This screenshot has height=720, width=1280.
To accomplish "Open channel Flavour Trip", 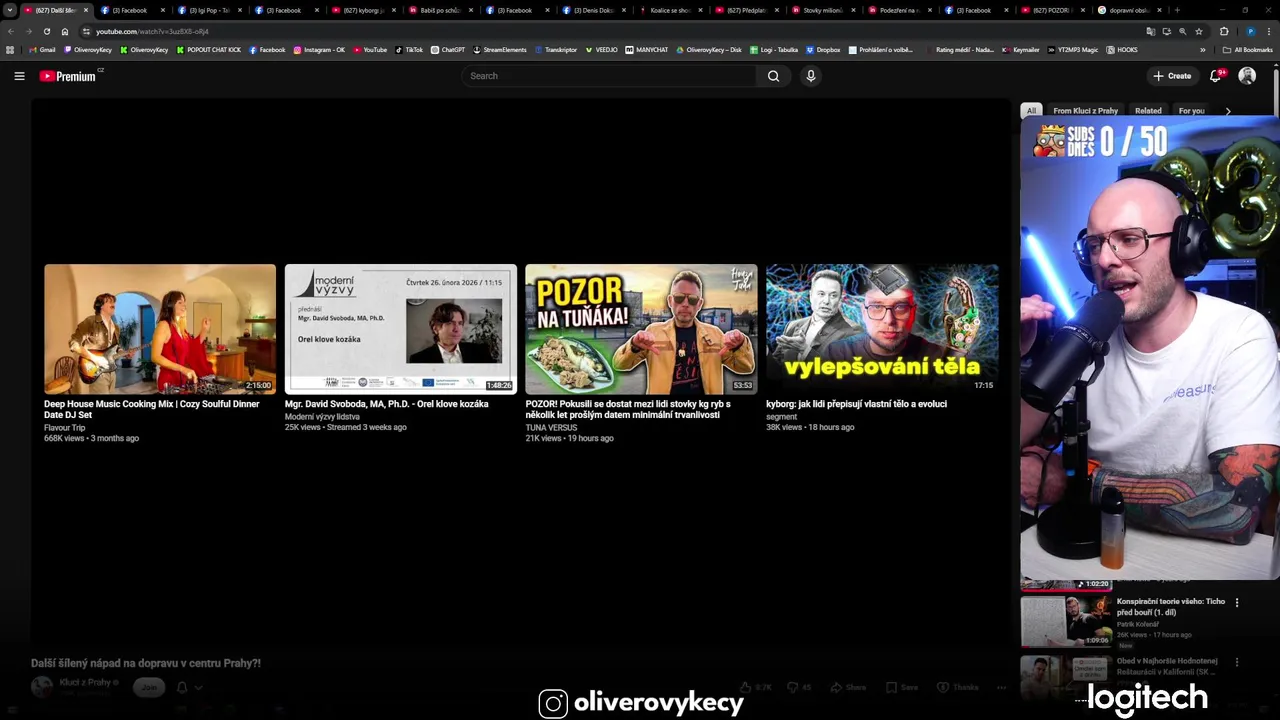I will click(64, 428).
